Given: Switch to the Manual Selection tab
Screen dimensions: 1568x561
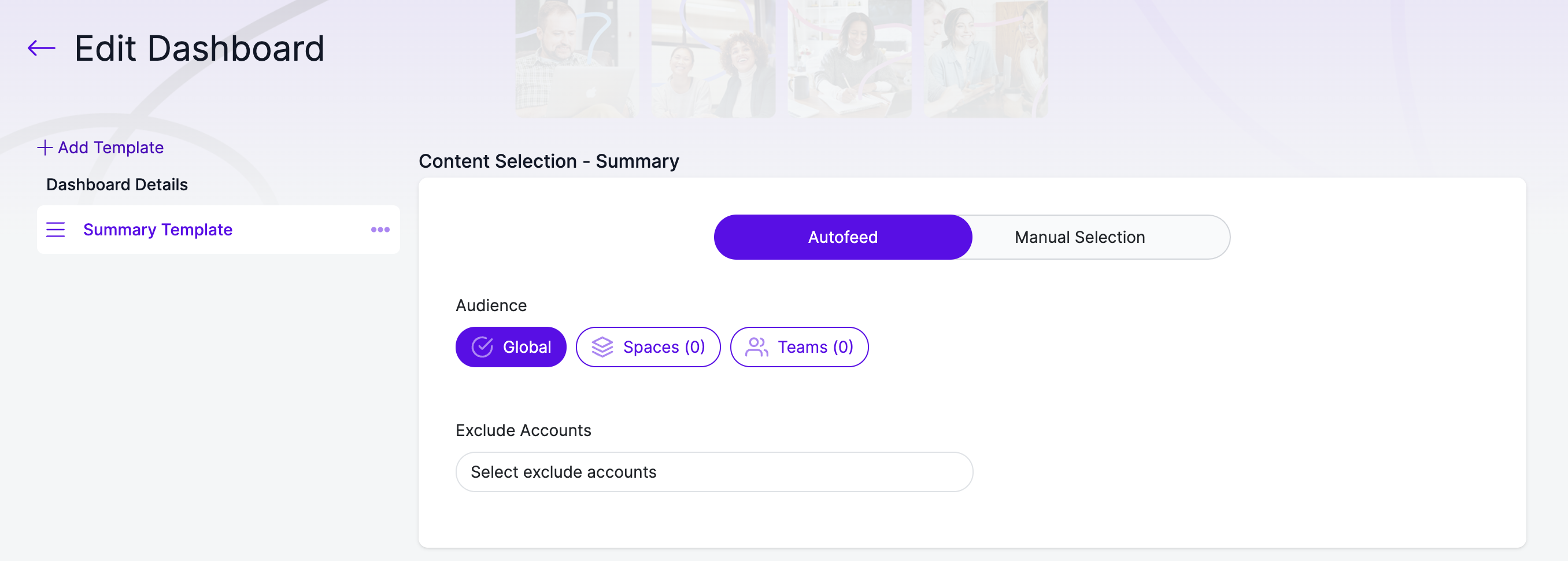Looking at the screenshot, I should pos(1079,237).
